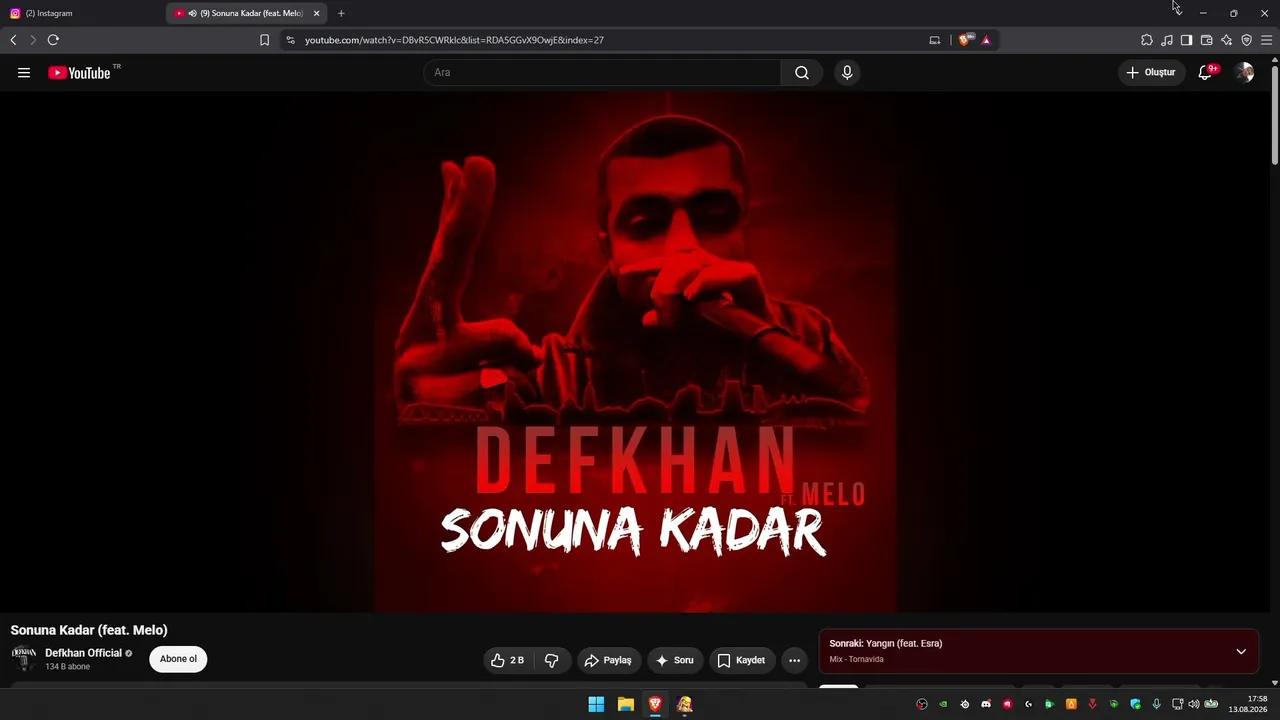Open media controls music note icon

coord(1167,40)
